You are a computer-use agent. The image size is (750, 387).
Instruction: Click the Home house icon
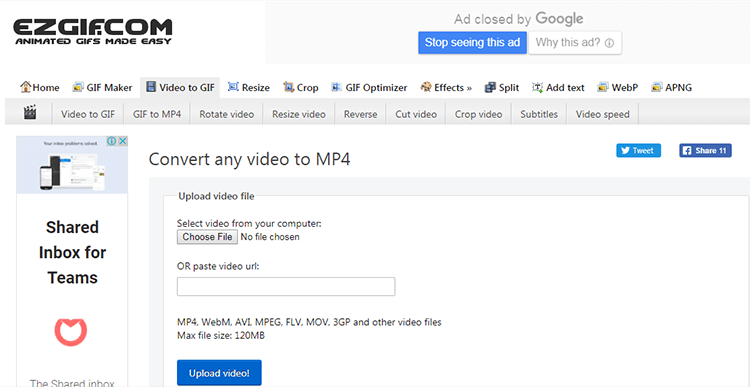[x=25, y=87]
